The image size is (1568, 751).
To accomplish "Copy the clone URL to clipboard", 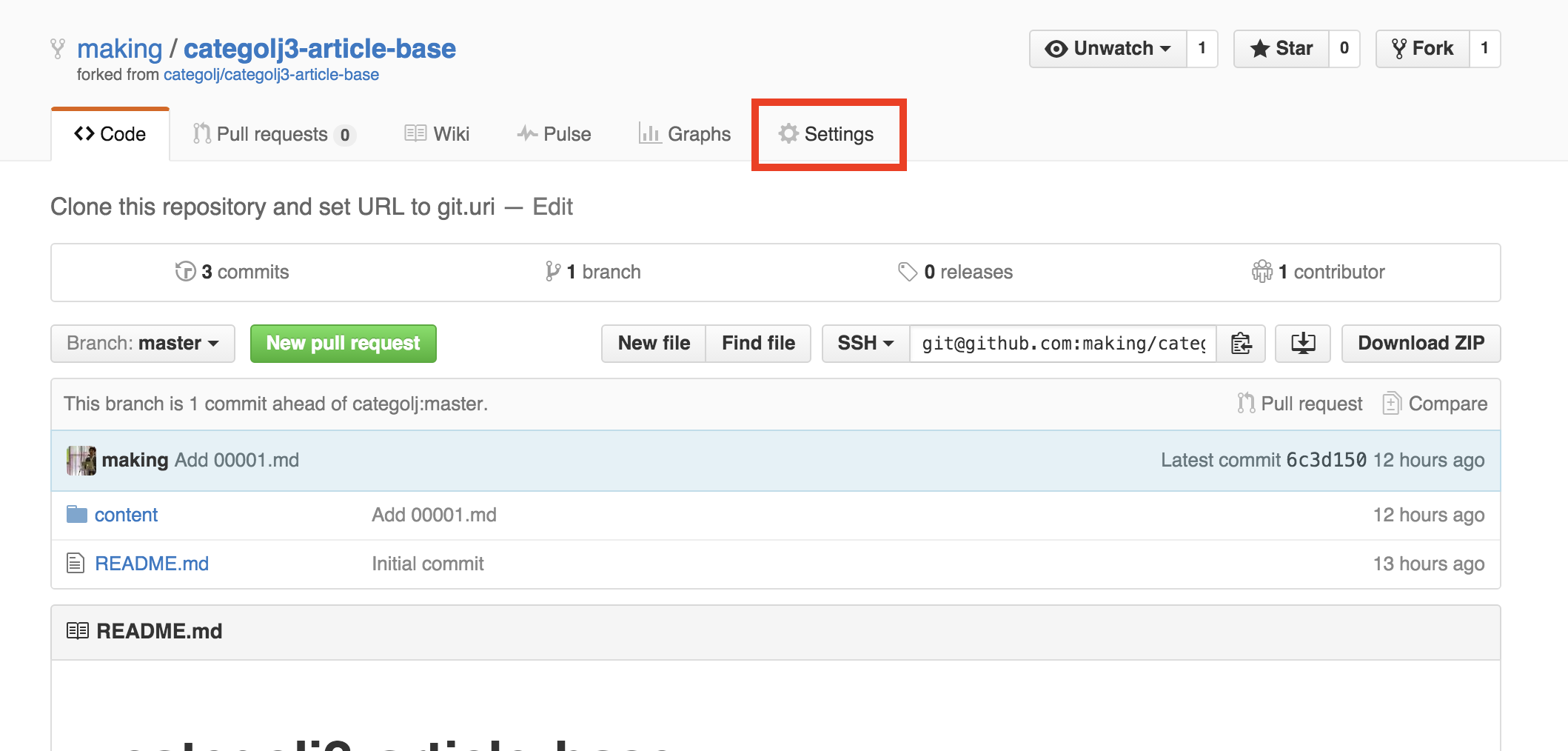I will (x=1241, y=344).
